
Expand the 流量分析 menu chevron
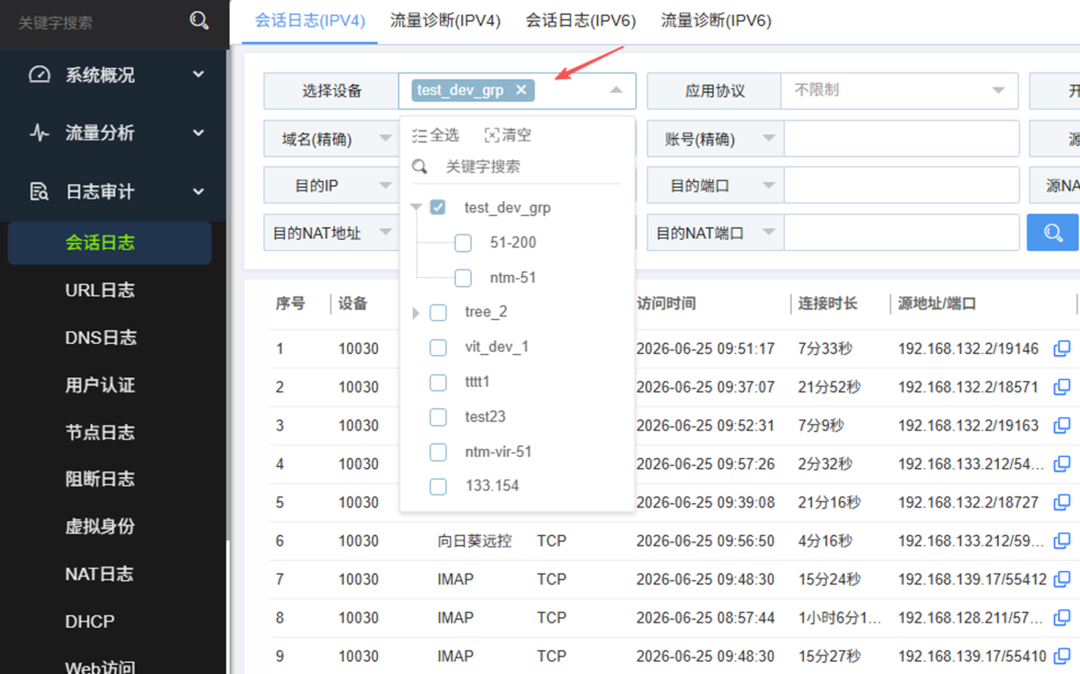198,132
